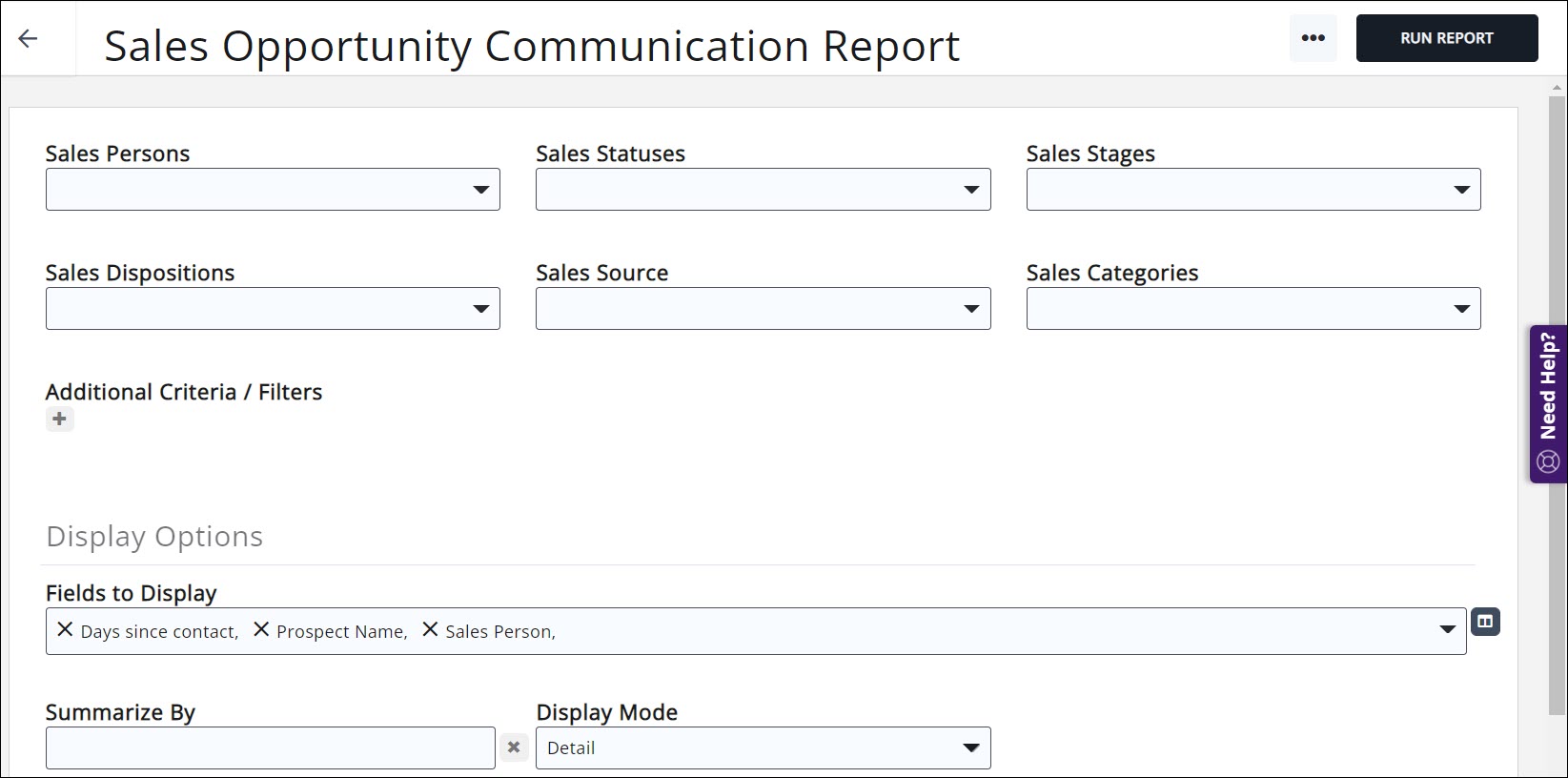Open the three-dot more options menu
The height and width of the screenshot is (778, 1568).
click(x=1313, y=38)
